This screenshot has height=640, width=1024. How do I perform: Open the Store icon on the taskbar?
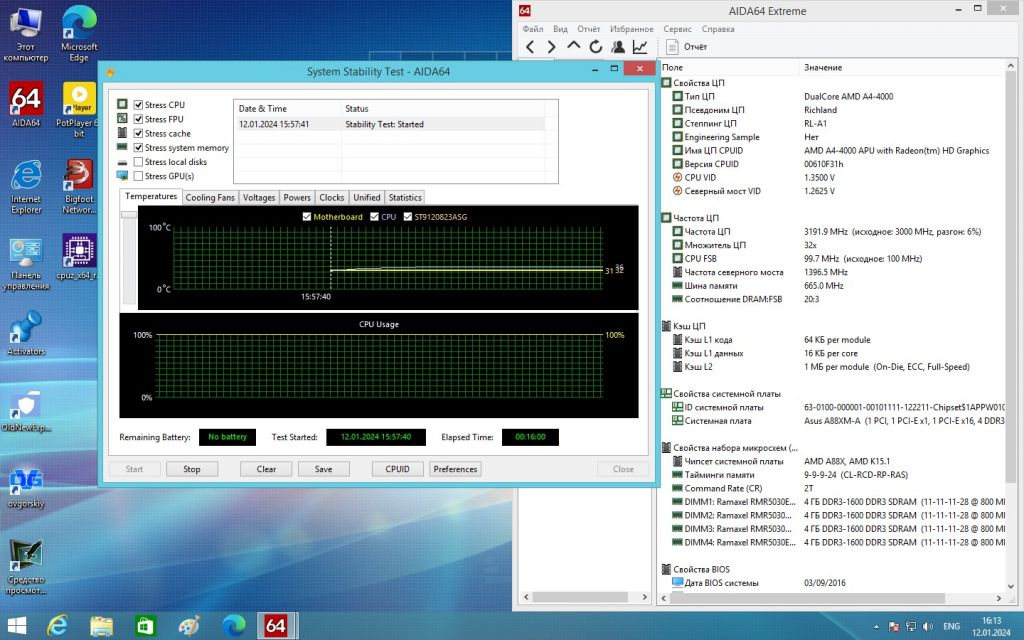point(145,626)
